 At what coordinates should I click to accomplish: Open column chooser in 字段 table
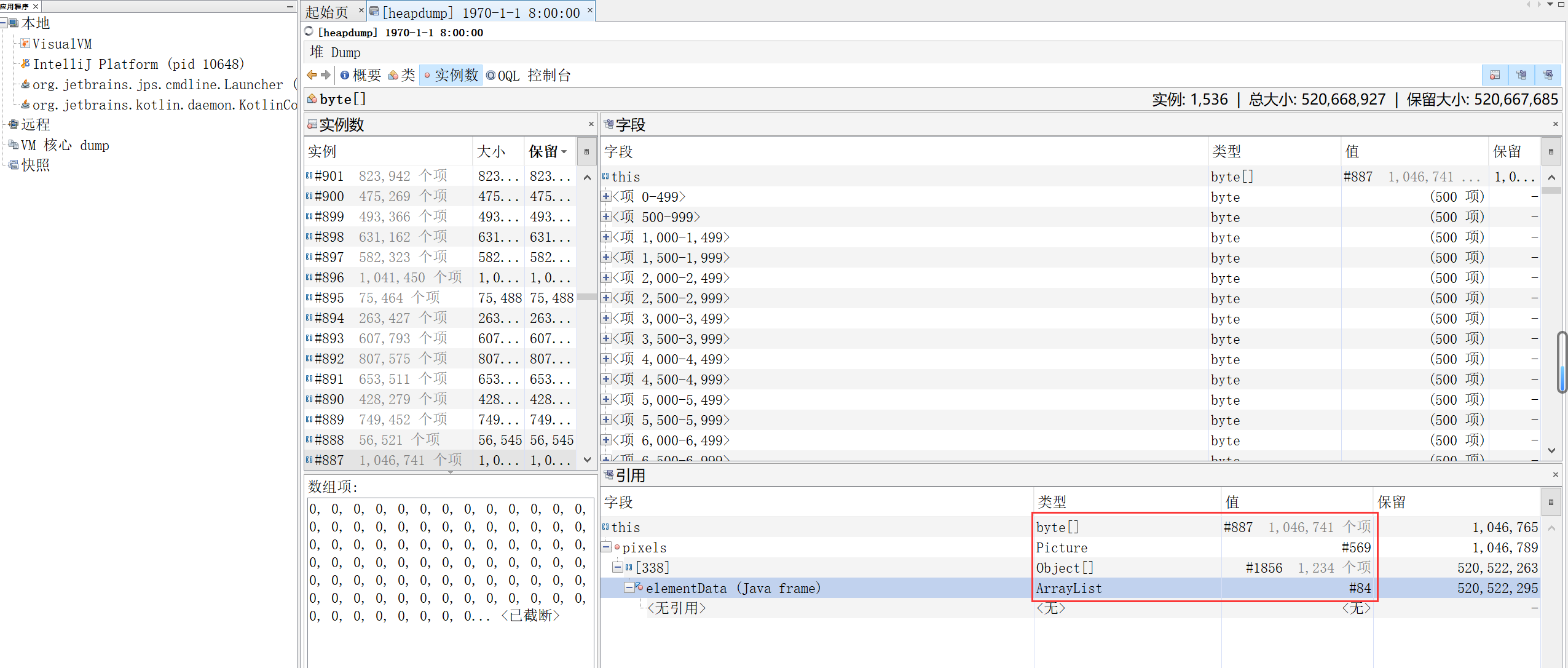1550,151
